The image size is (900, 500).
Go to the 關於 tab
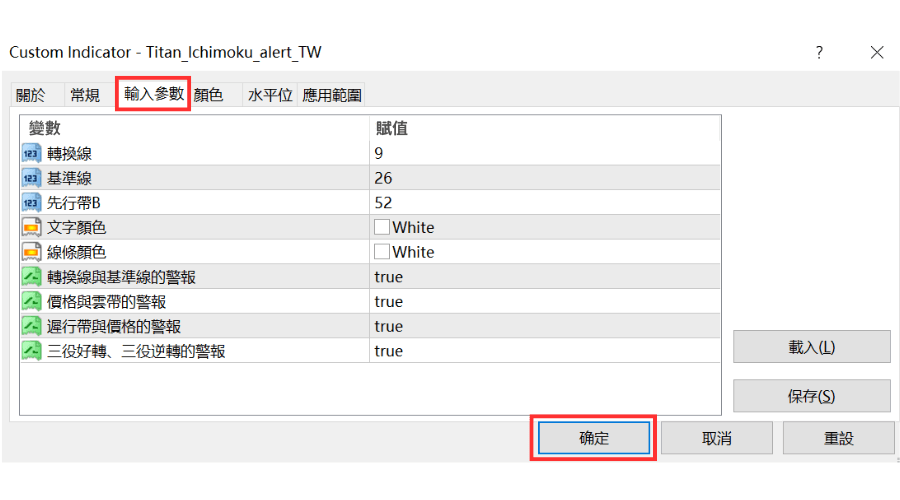(31, 95)
